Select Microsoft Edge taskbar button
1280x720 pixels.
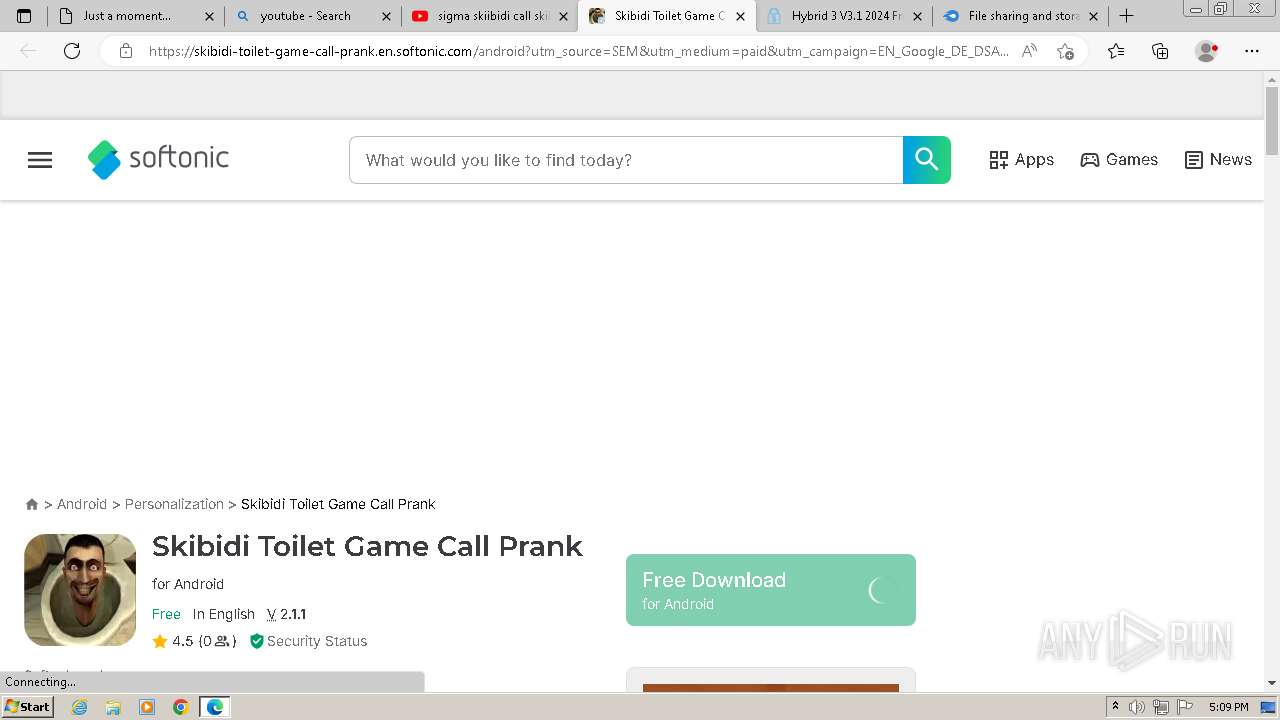pyautogui.click(x=215, y=707)
